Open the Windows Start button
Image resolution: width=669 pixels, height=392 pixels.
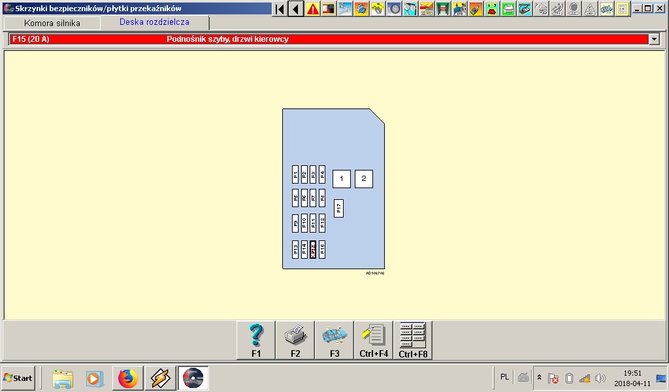[x=18, y=378]
